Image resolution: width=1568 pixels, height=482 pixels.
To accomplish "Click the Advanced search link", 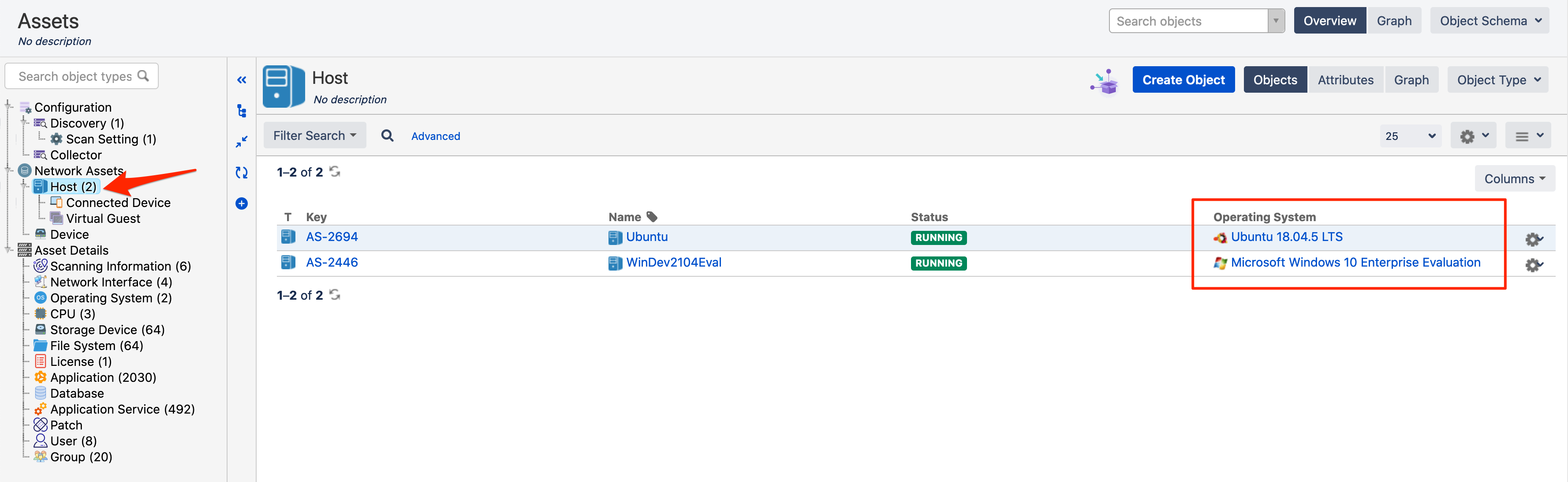I will coord(435,136).
